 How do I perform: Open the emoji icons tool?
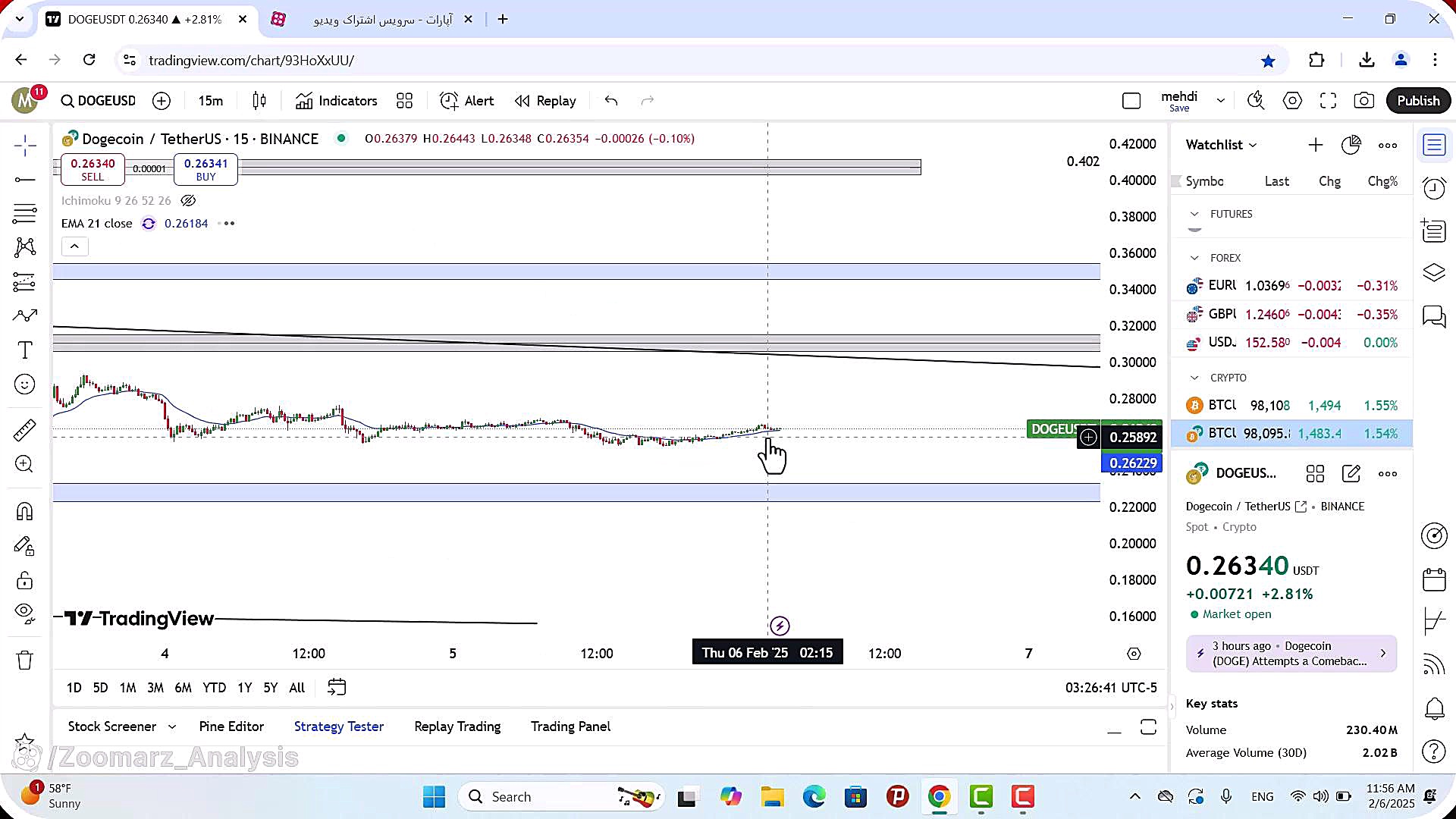[24, 384]
